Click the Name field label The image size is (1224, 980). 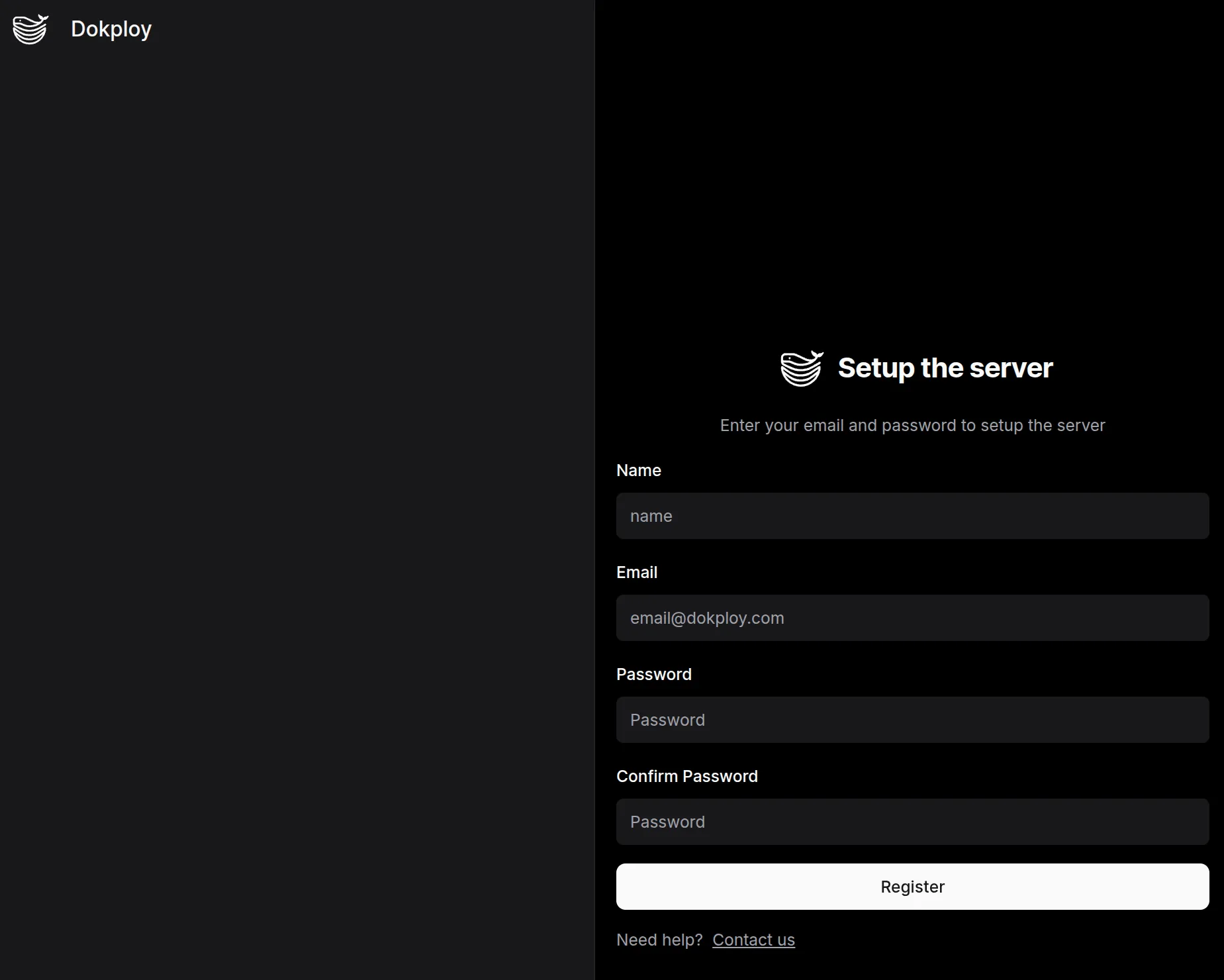(x=638, y=470)
